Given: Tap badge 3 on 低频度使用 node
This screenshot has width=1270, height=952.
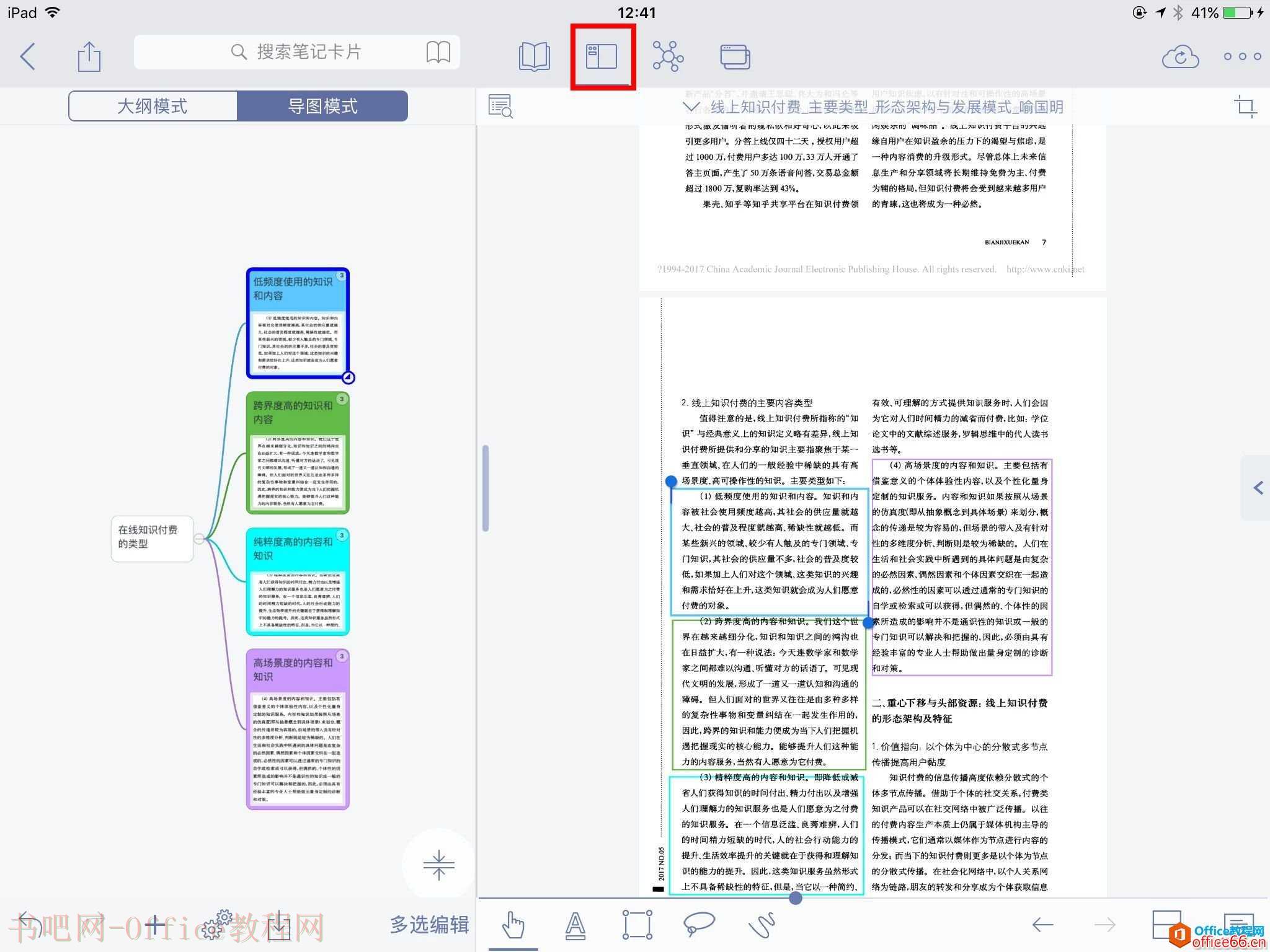Looking at the screenshot, I should point(342,275).
